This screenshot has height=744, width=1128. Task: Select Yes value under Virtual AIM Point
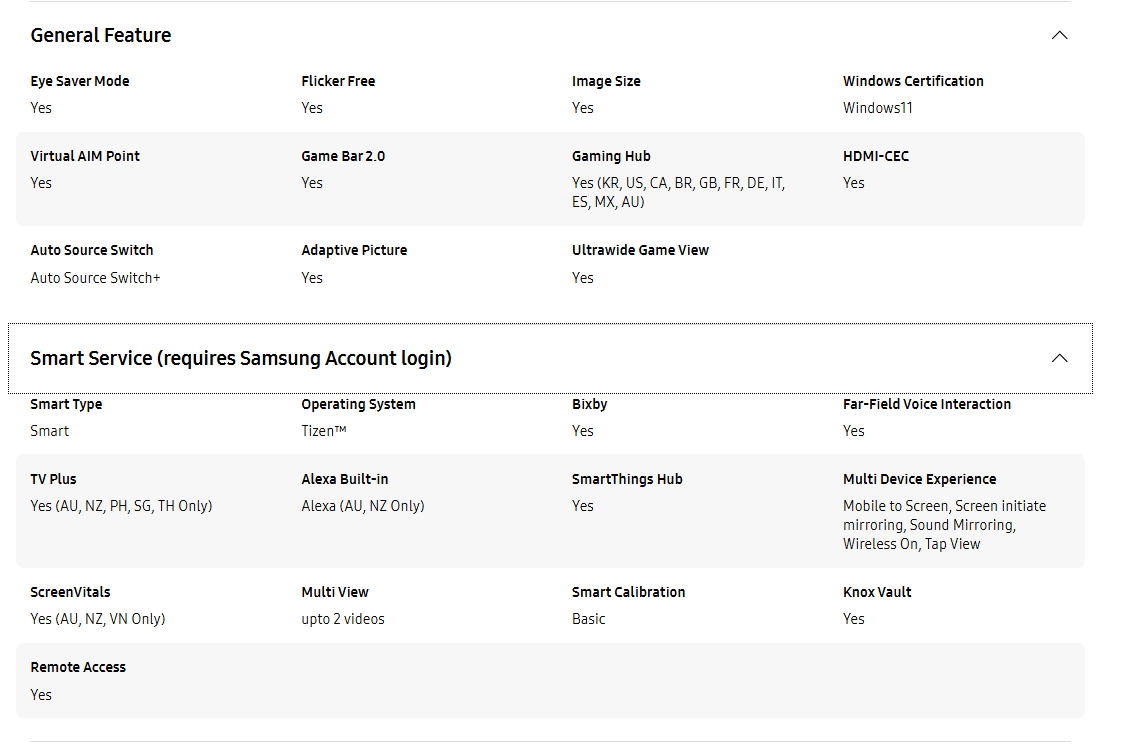41,183
